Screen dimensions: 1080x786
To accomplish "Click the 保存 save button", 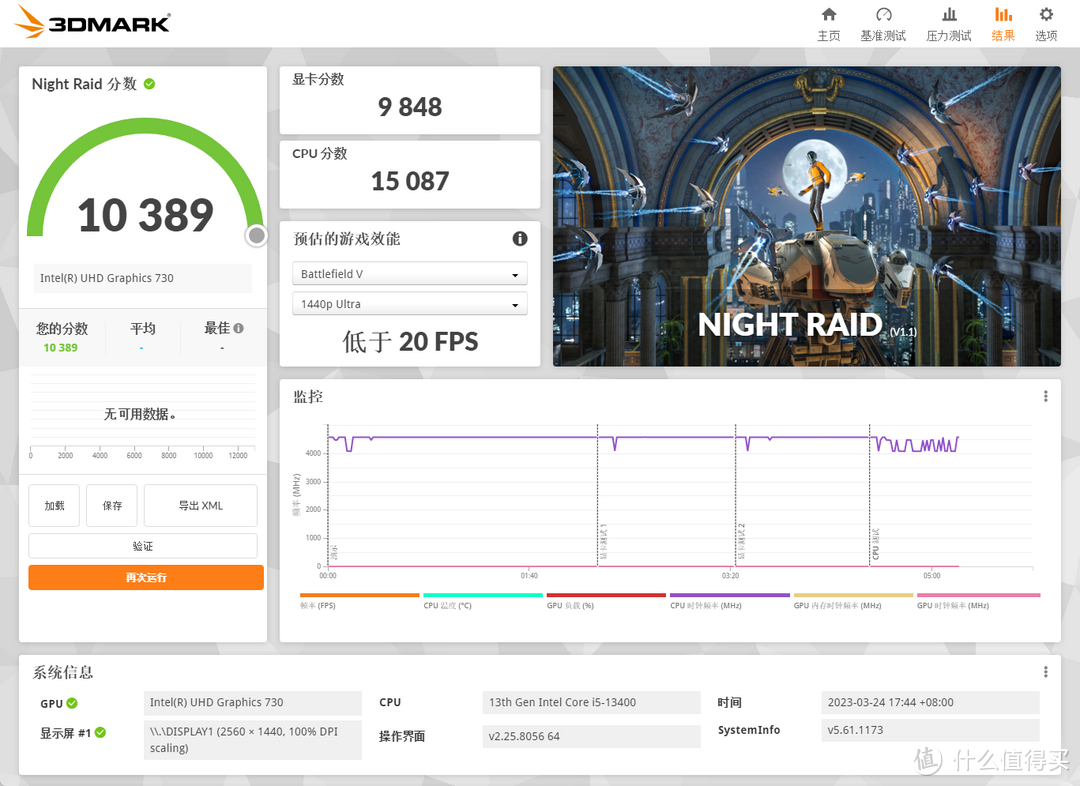I will click(112, 506).
